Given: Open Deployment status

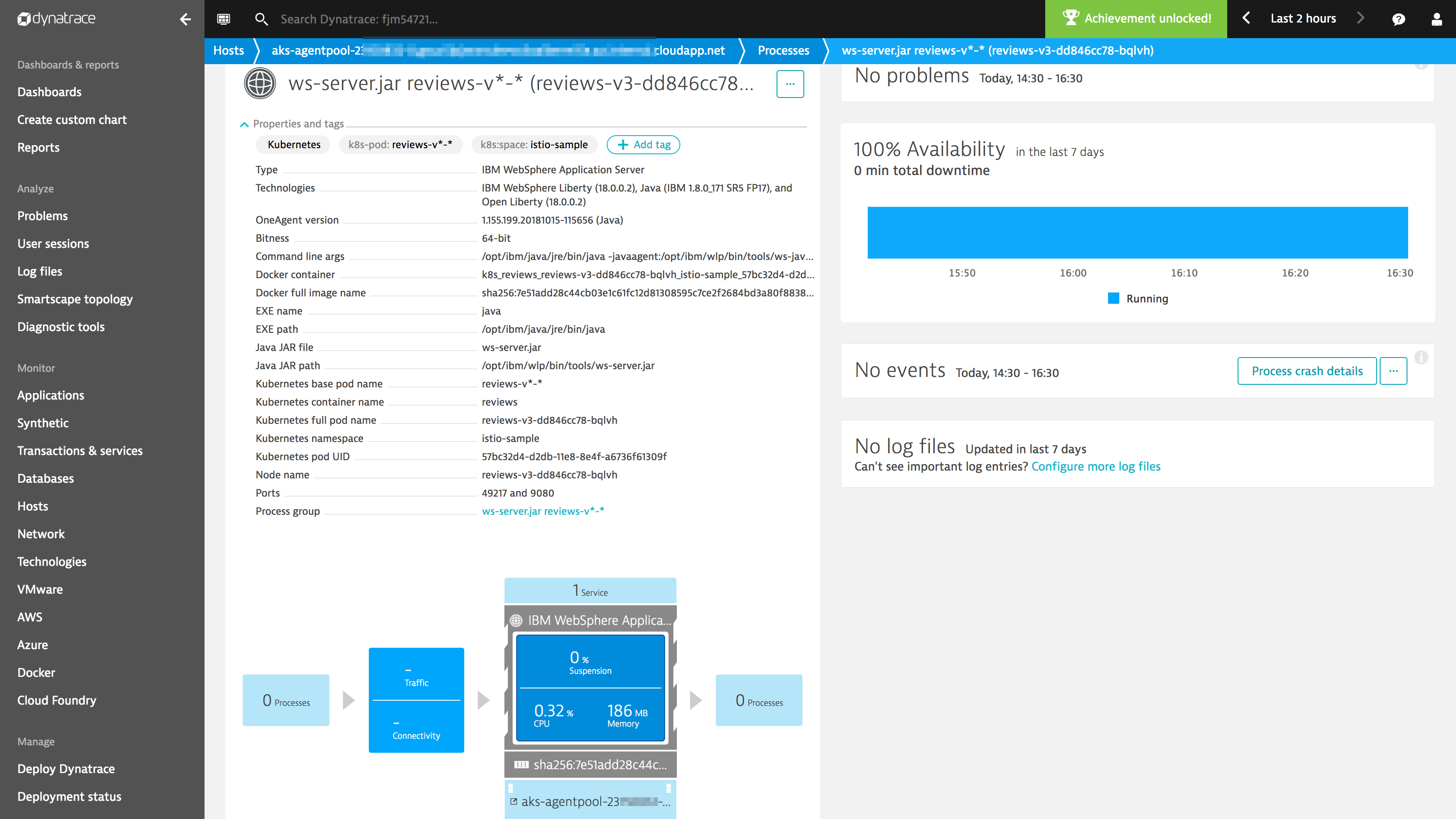Looking at the screenshot, I should tap(69, 796).
